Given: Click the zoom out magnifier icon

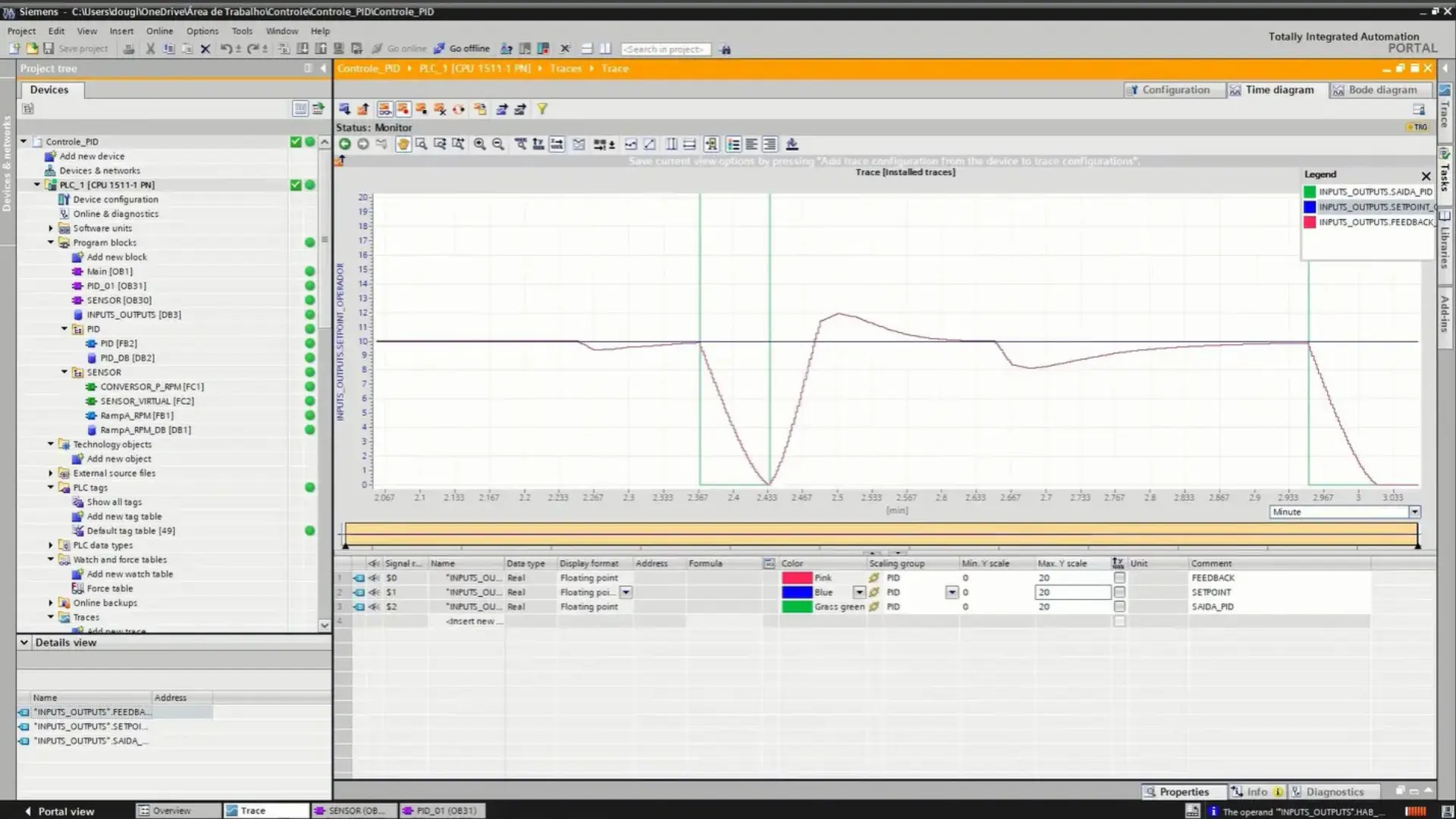Looking at the screenshot, I should pyautogui.click(x=498, y=144).
